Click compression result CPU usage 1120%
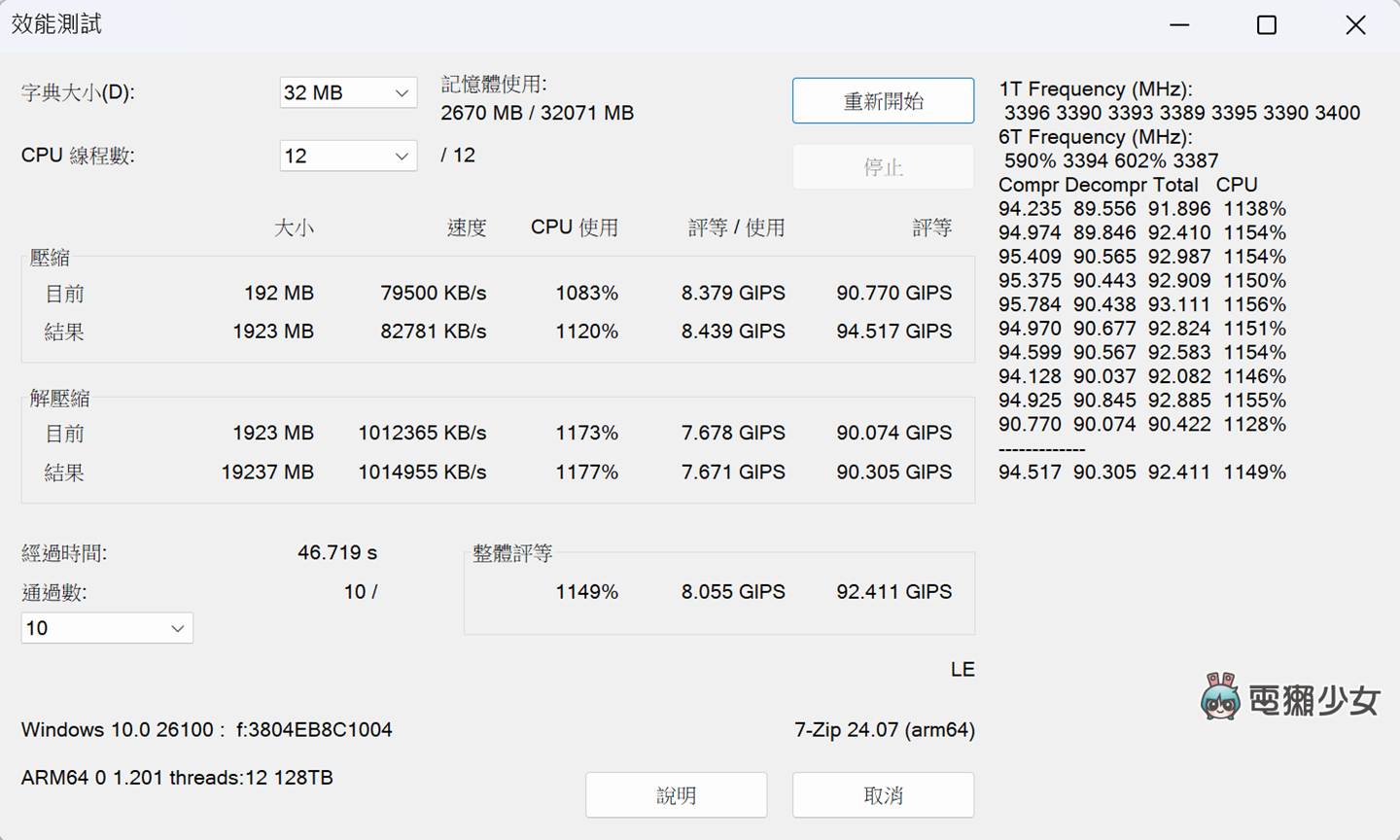 tap(586, 332)
